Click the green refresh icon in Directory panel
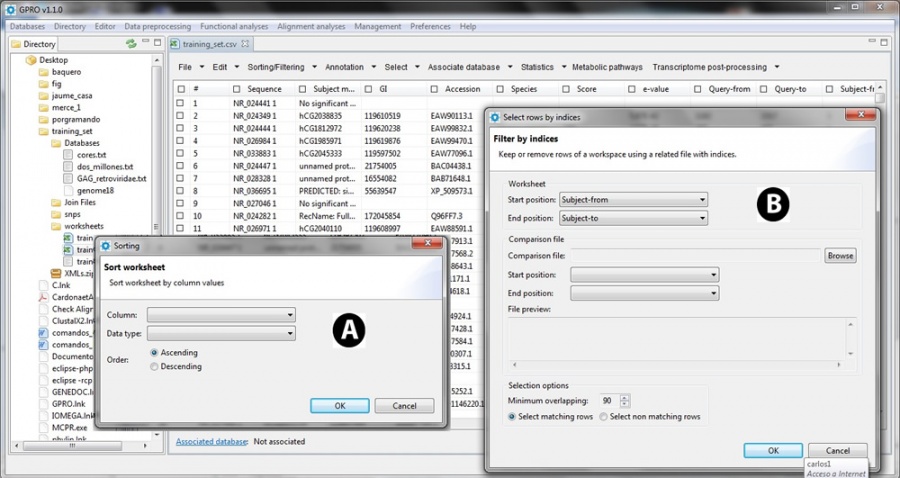 (x=131, y=44)
